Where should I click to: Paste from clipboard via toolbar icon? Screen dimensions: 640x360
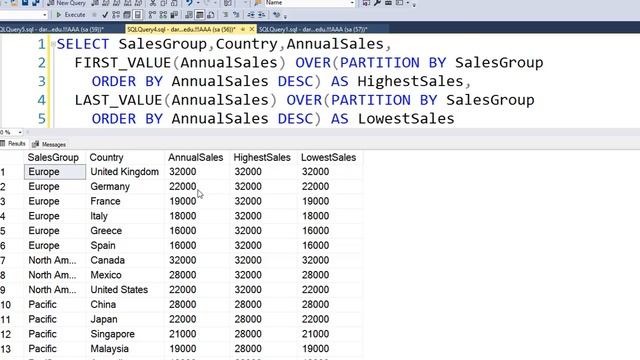click(174, 3)
